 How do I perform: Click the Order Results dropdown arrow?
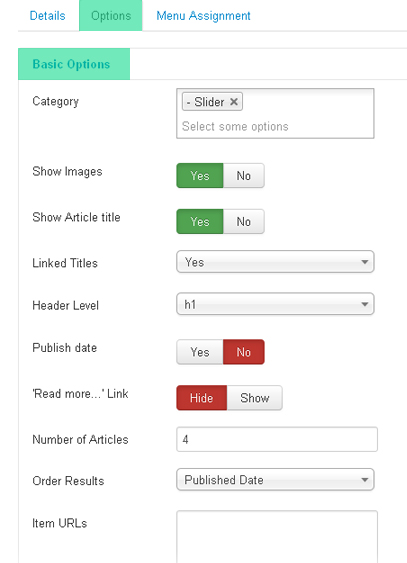(x=365, y=480)
